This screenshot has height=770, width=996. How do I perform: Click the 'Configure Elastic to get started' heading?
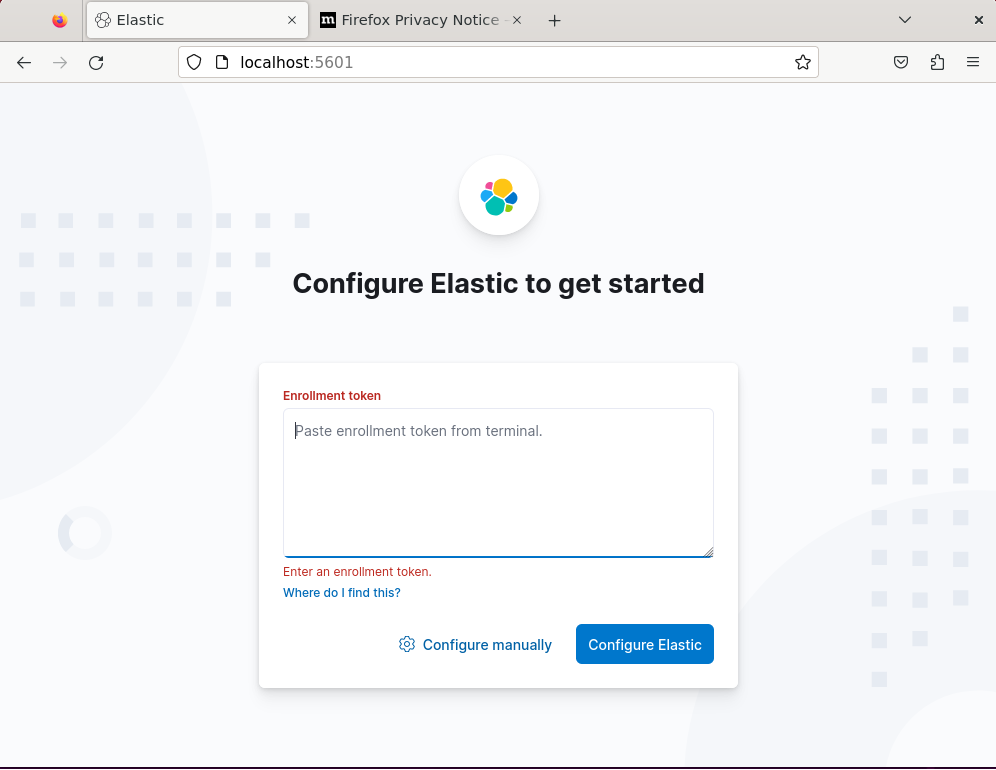[x=498, y=283]
